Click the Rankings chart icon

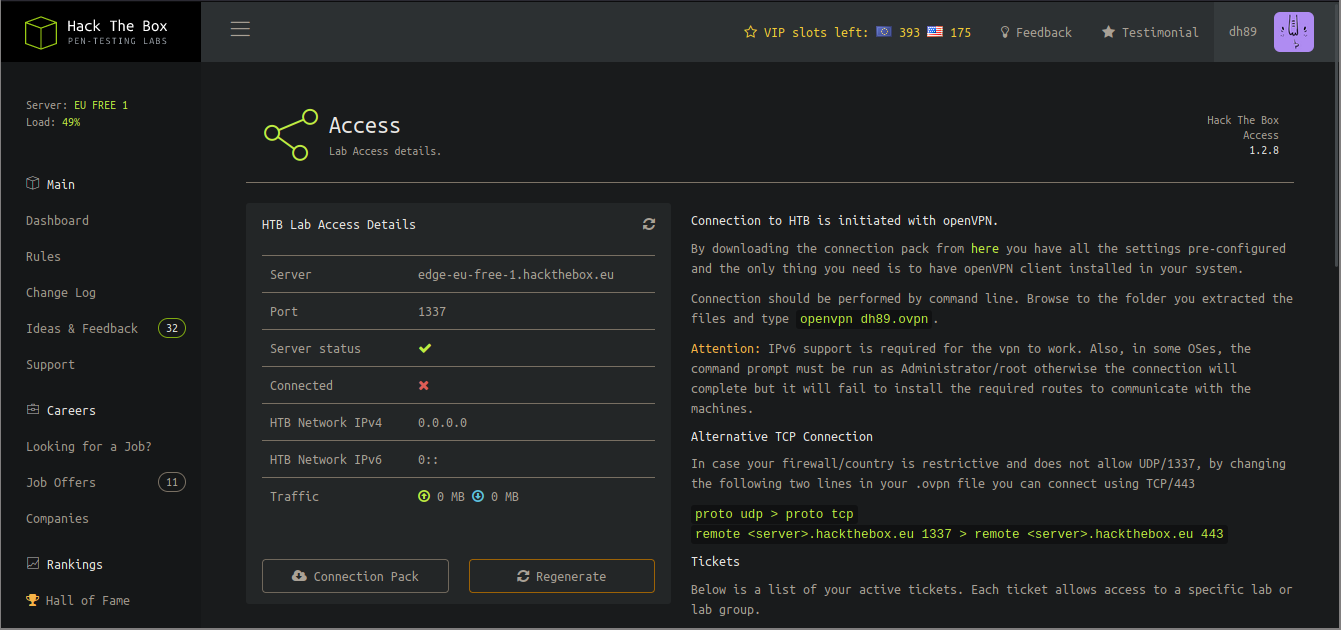coord(33,564)
